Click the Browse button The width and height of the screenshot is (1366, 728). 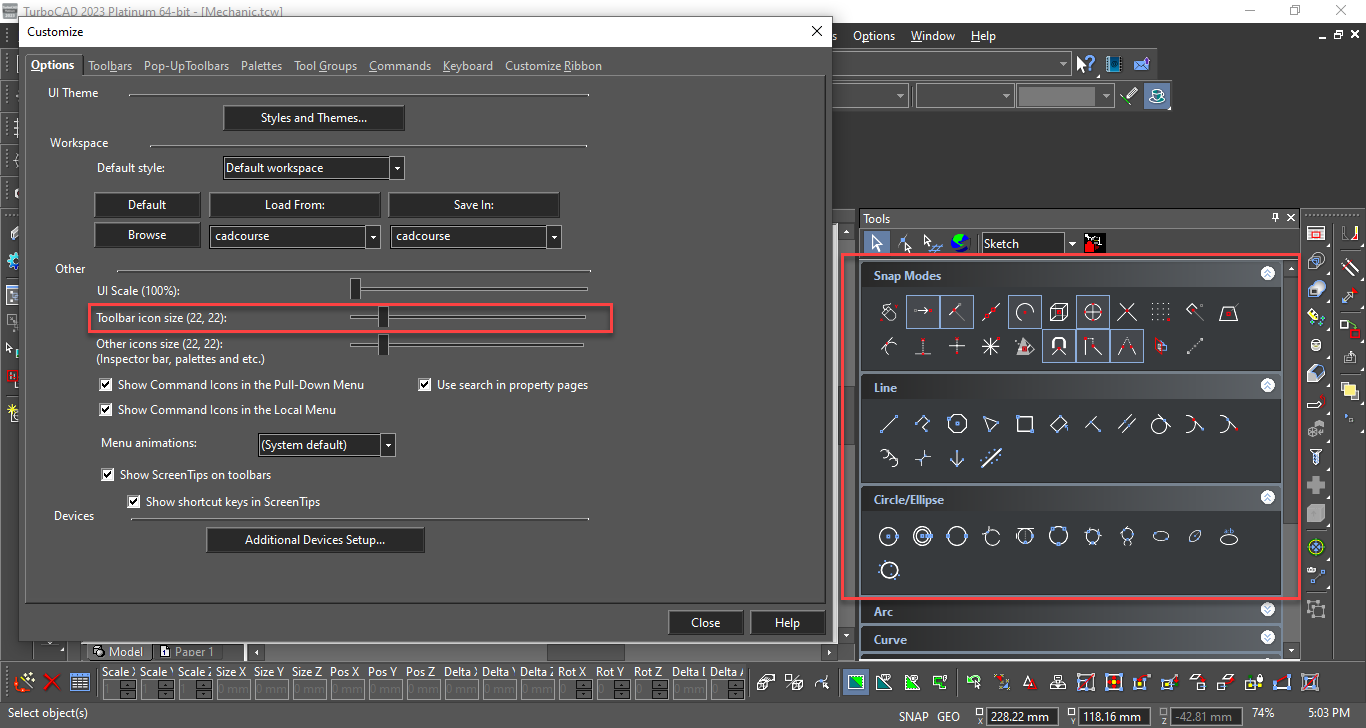coord(147,235)
